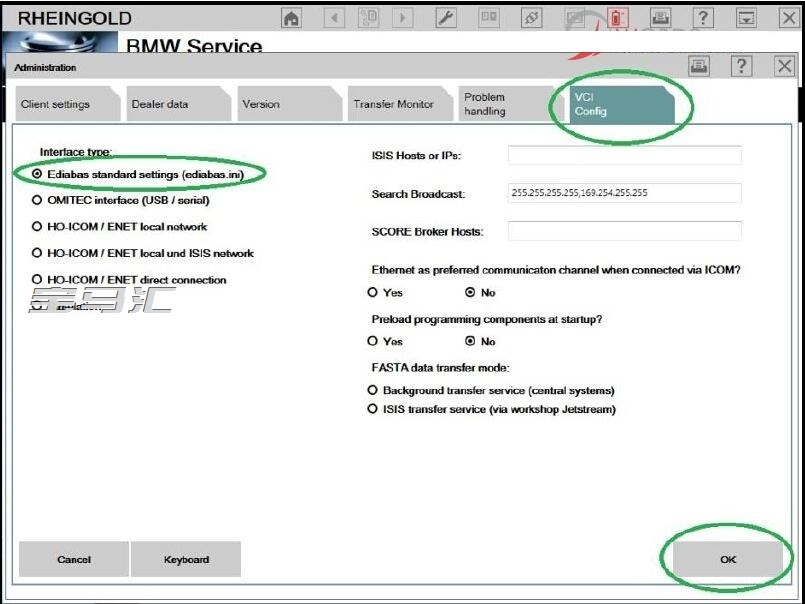Select ISIS transfer service (via workshop Jetstream)
The width and height of the screenshot is (805, 604).
click(x=491, y=409)
